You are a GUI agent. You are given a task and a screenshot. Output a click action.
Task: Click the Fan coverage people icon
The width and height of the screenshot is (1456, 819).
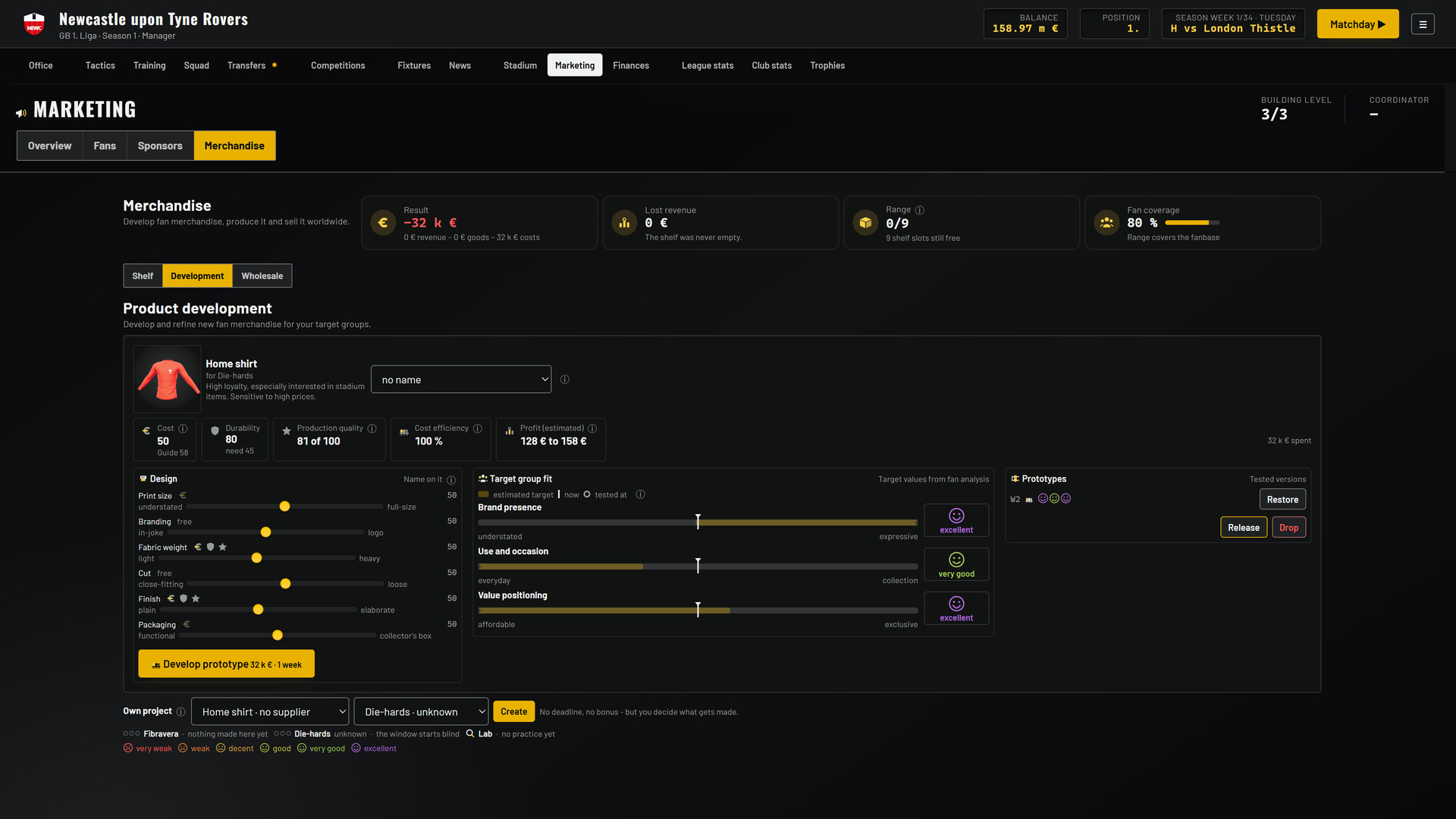coord(1106,223)
